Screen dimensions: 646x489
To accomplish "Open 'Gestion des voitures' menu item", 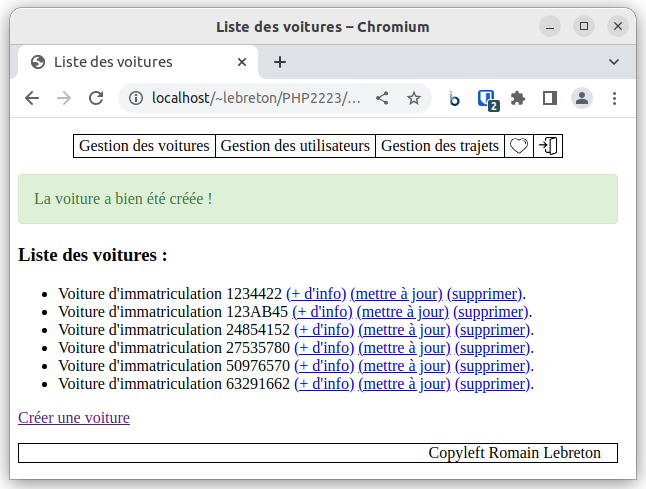I will (144, 146).
